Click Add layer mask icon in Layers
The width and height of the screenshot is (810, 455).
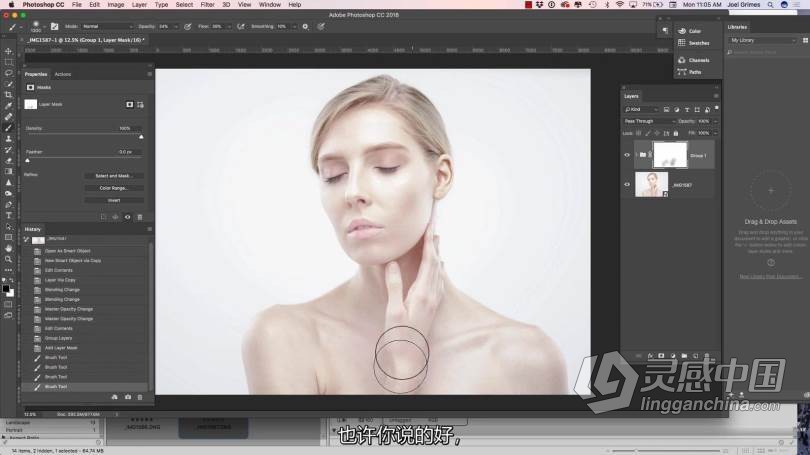[x=661, y=356]
